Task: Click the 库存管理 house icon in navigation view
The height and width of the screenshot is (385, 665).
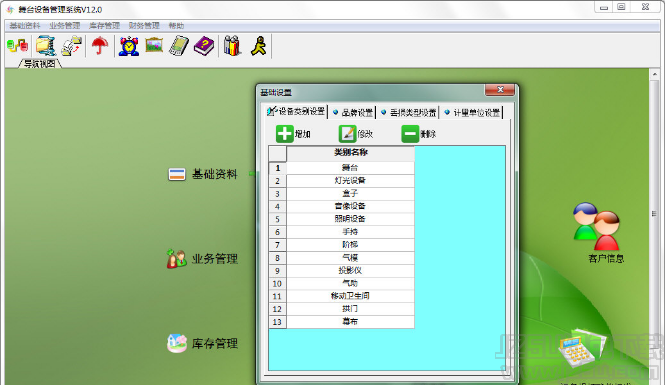Action: point(177,343)
